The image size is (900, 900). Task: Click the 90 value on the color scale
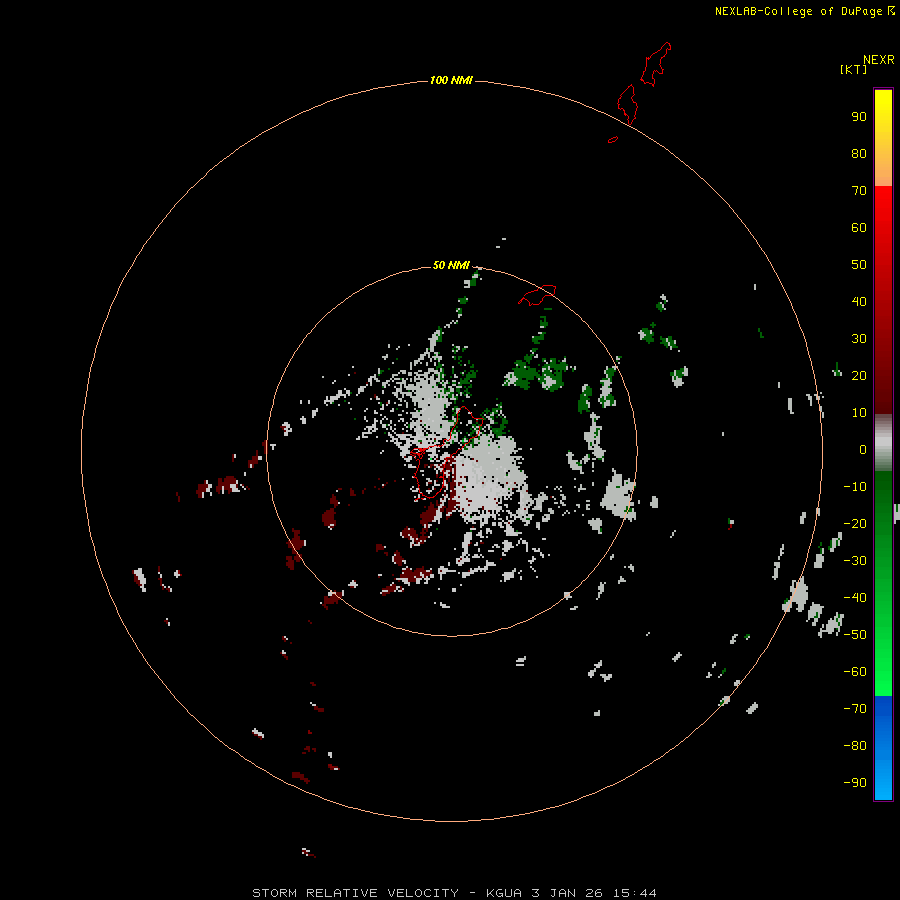tap(859, 117)
